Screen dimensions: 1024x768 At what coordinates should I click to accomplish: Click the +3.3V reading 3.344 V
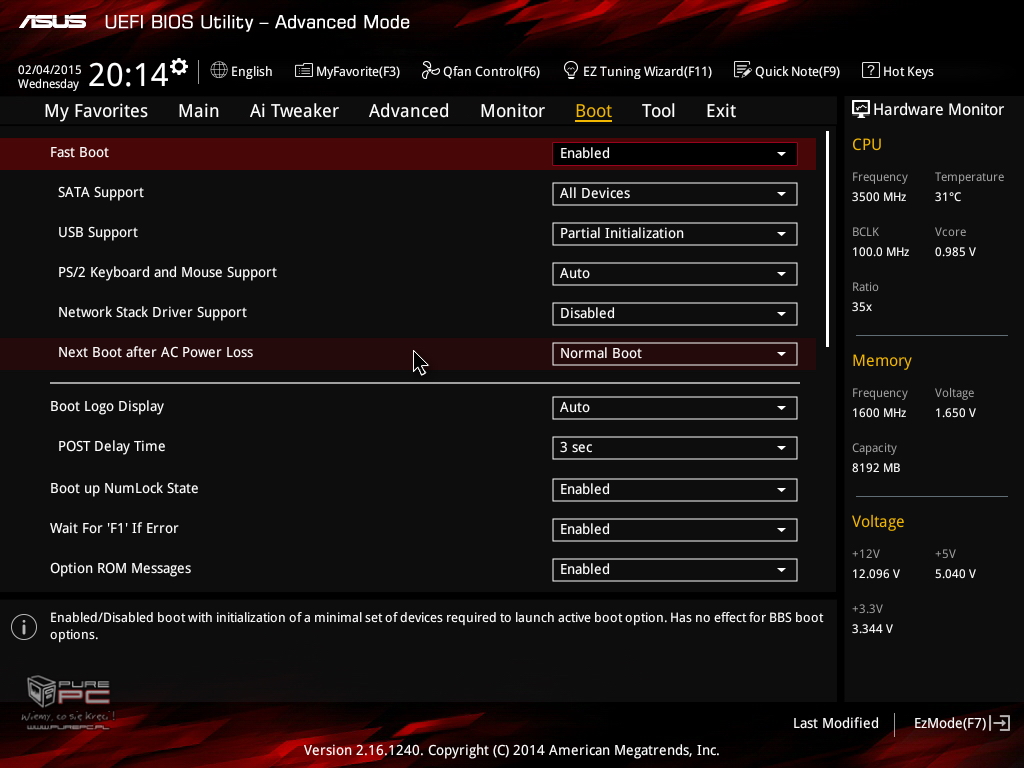coord(872,629)
